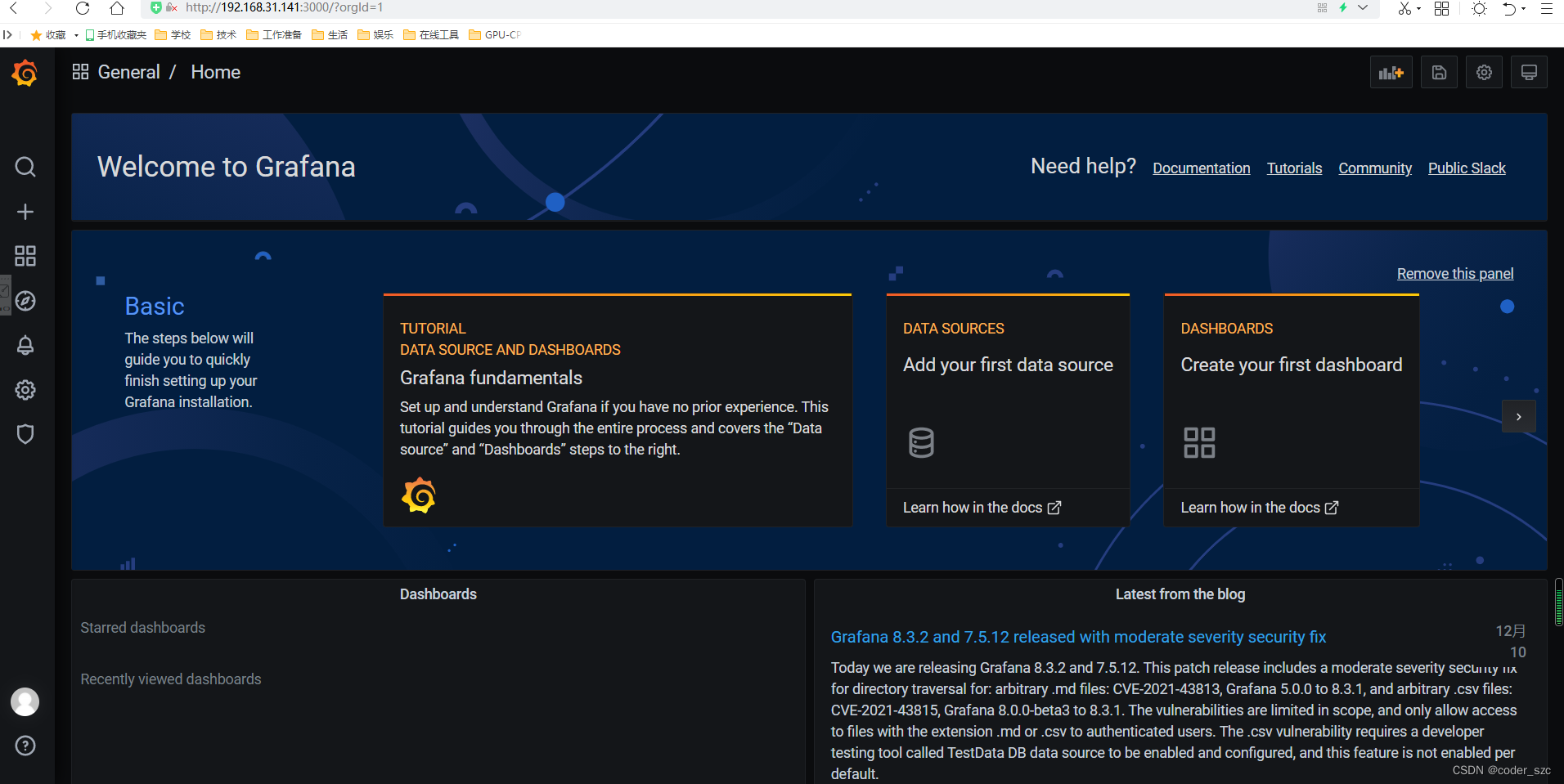Click the database icon in Data Sources card
This screenshot has height=784, width=1564.
coord(921,442)
